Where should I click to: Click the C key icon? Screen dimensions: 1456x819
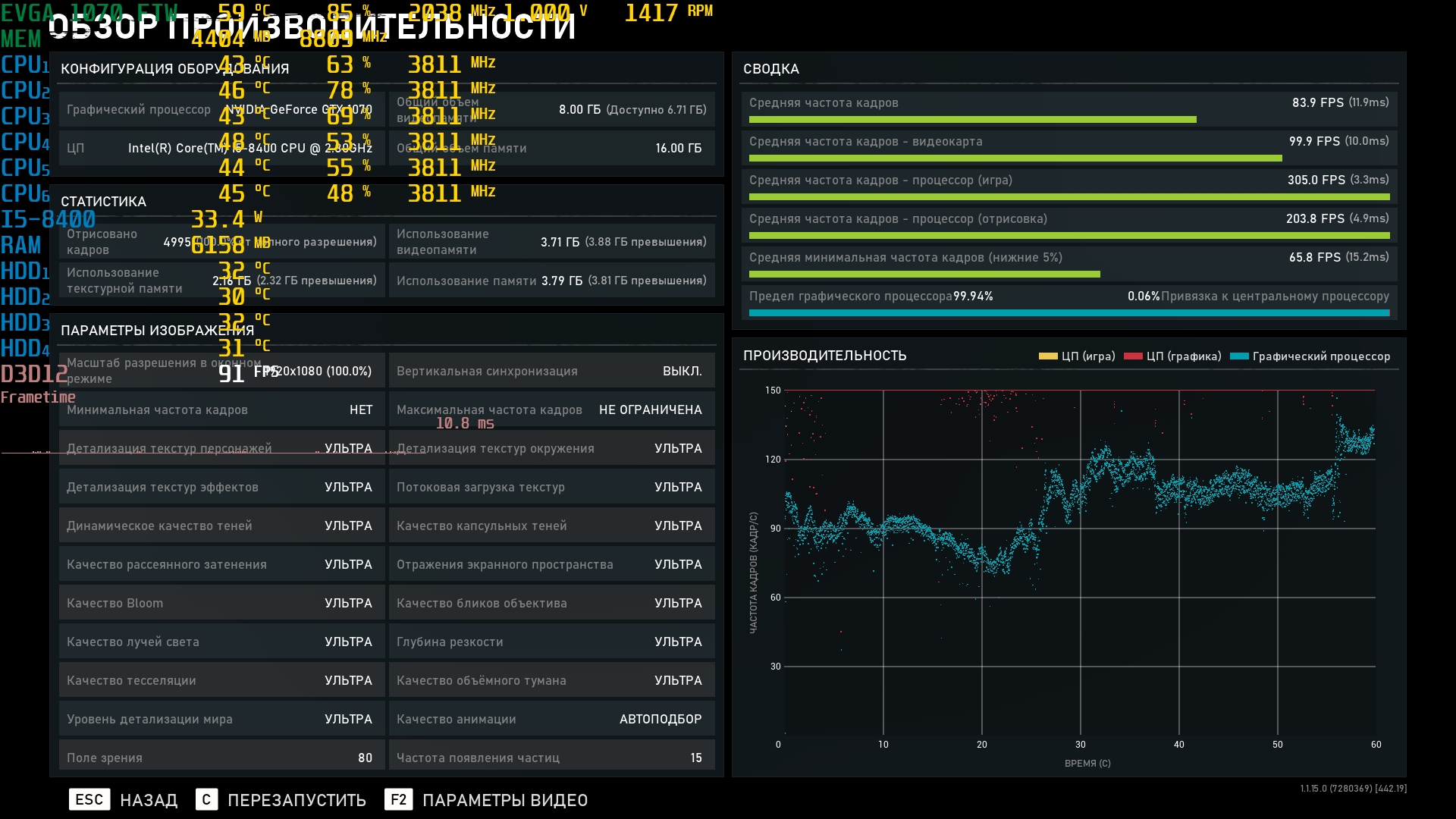[x=206, y=799]
